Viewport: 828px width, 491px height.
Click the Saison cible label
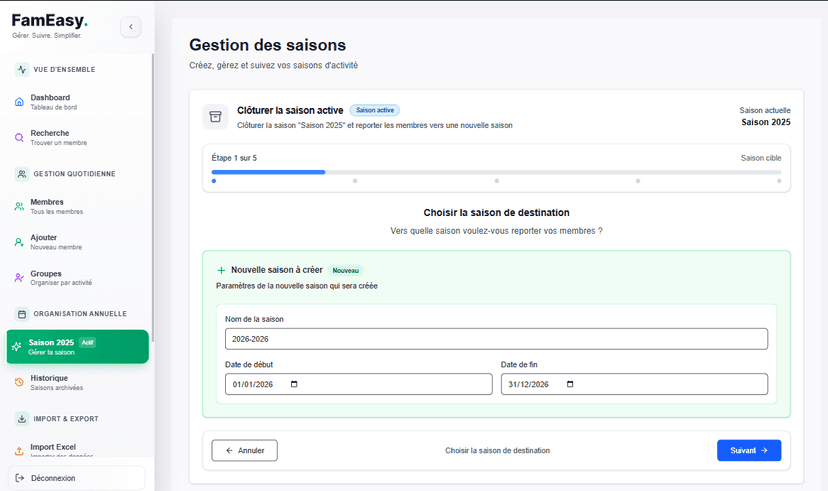point(761,158)
